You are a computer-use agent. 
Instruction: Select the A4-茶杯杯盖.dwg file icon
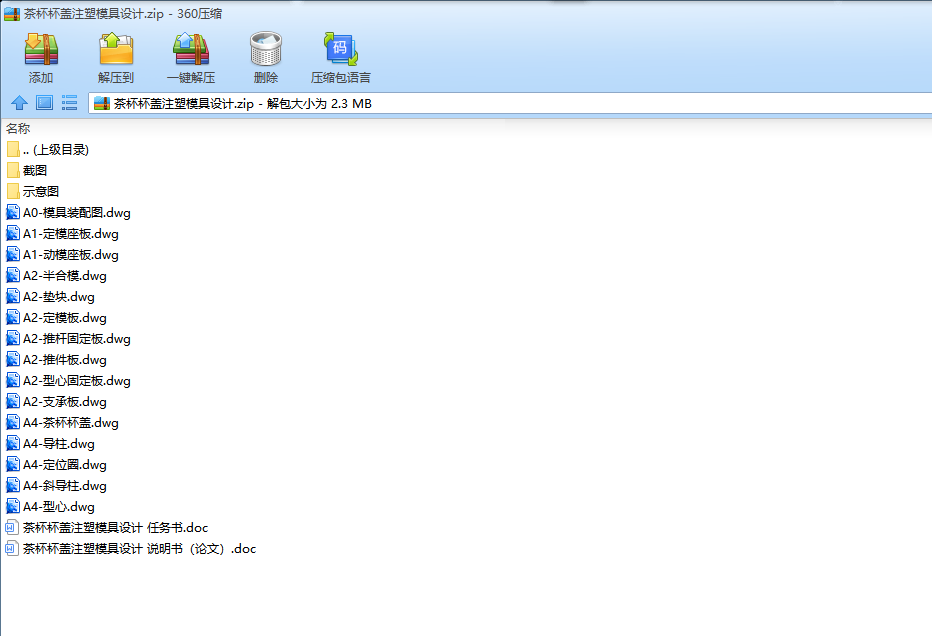pos(13,423)
